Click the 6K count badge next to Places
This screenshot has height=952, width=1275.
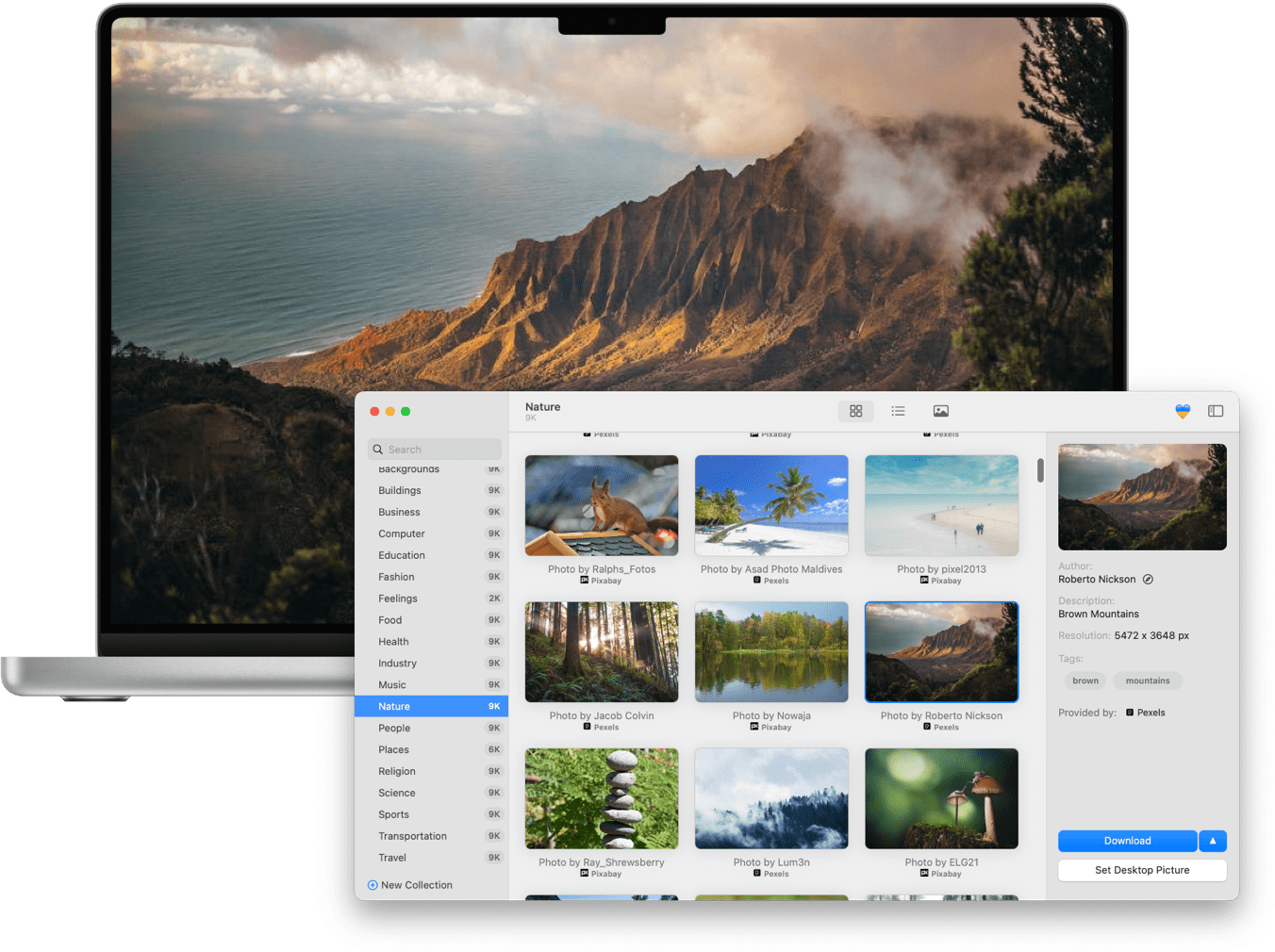[x=494, y=749]
